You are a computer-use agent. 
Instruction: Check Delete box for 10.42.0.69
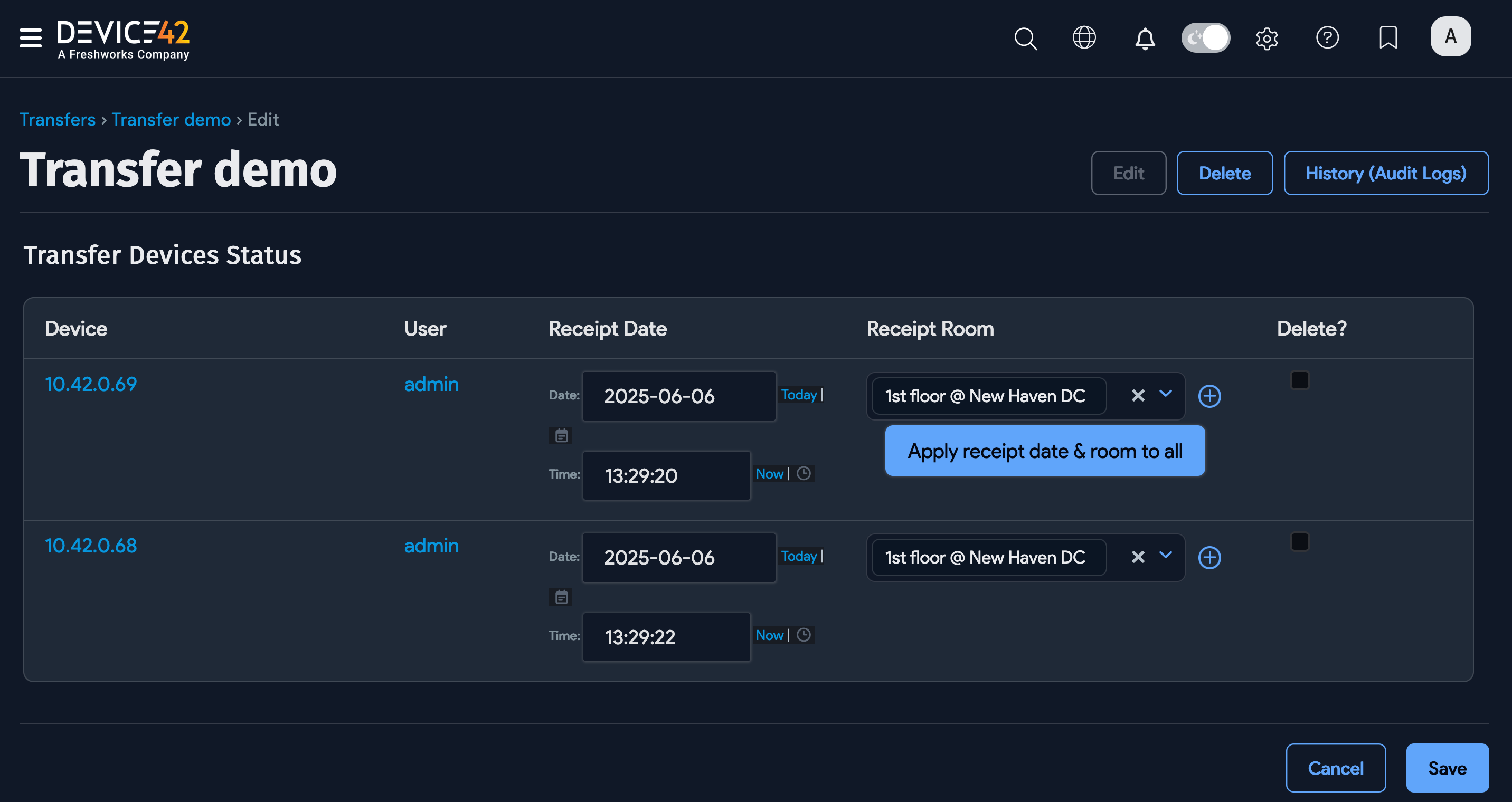(x=1300, y=380)
